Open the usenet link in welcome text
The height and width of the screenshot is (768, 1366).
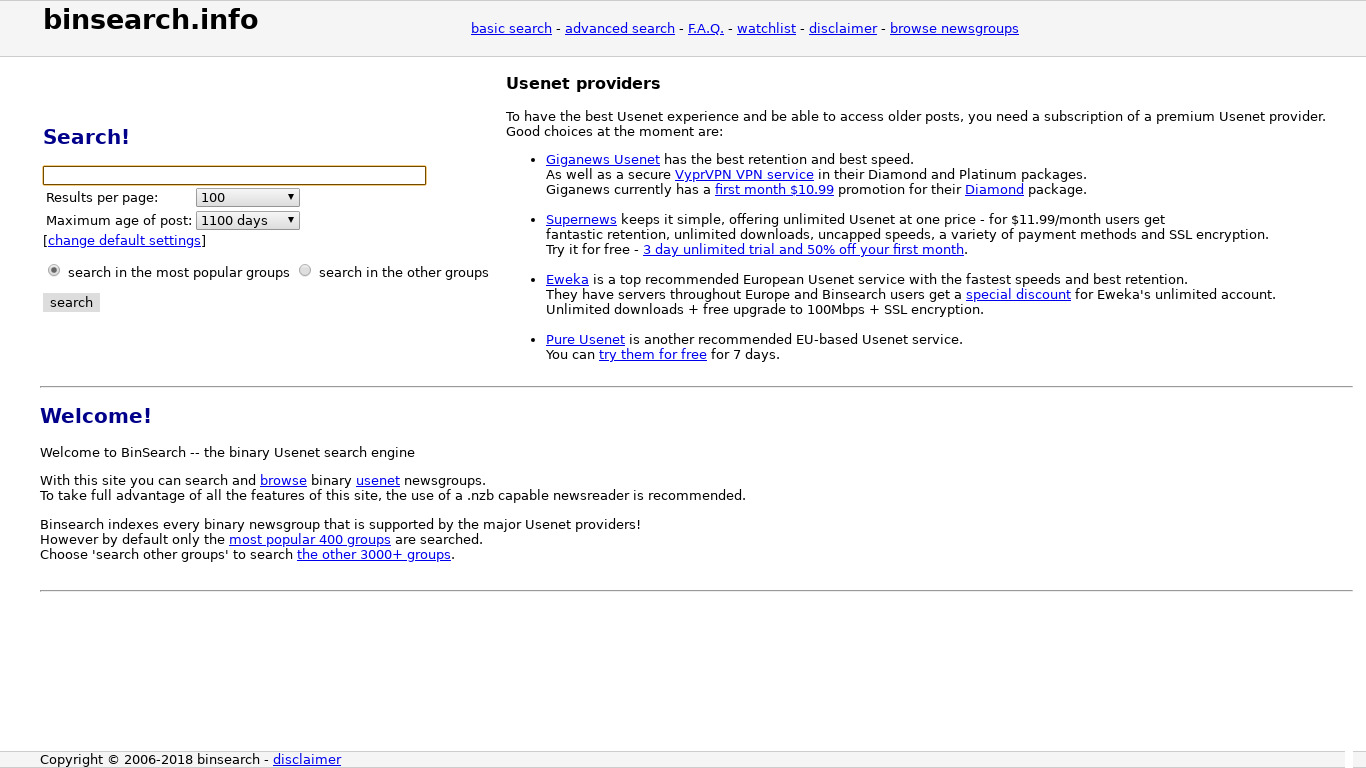[378, 481]
